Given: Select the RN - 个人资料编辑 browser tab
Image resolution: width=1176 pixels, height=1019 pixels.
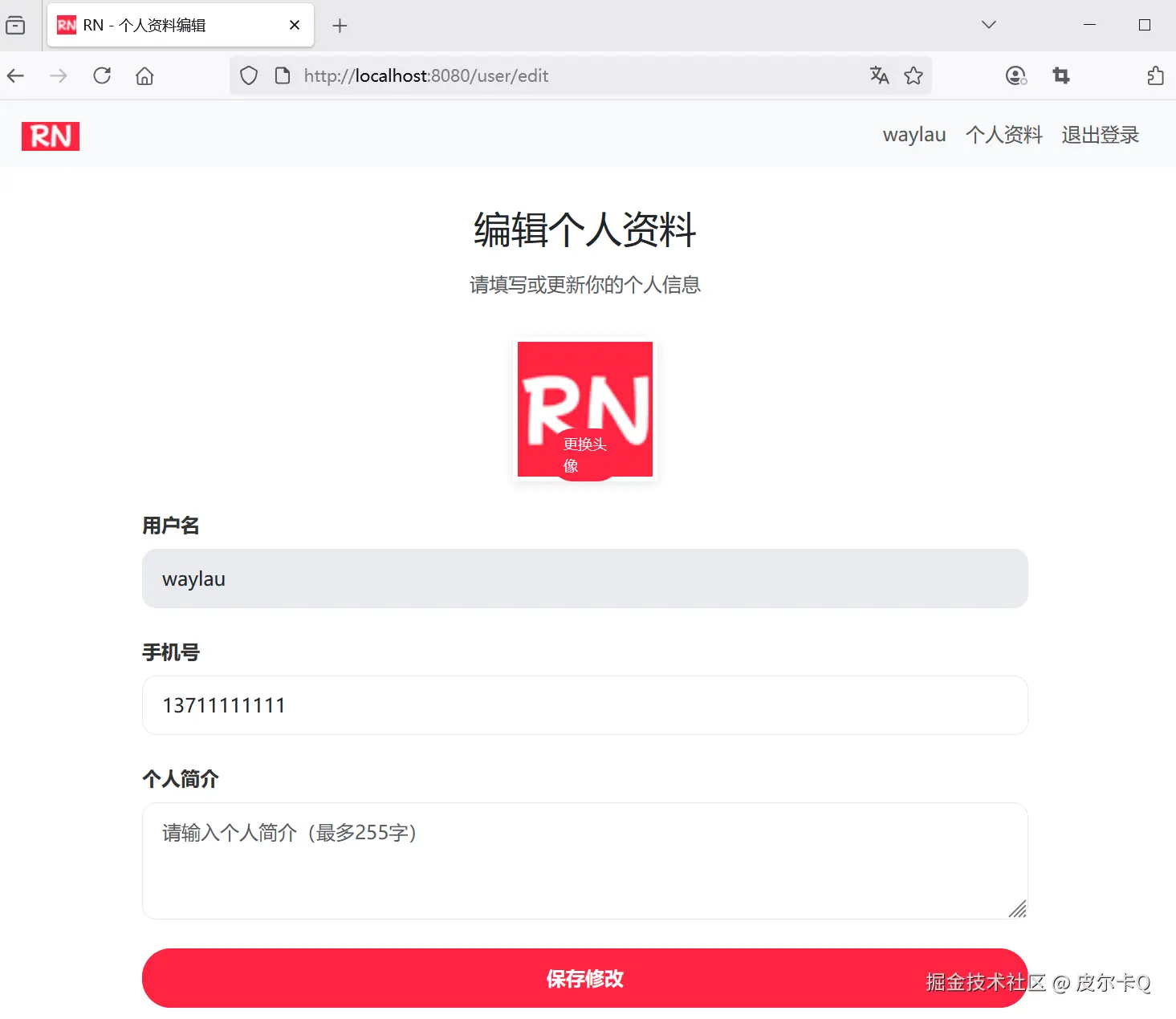Looking at the screenshot, I should pyautogui.click(x=161, y=25).
